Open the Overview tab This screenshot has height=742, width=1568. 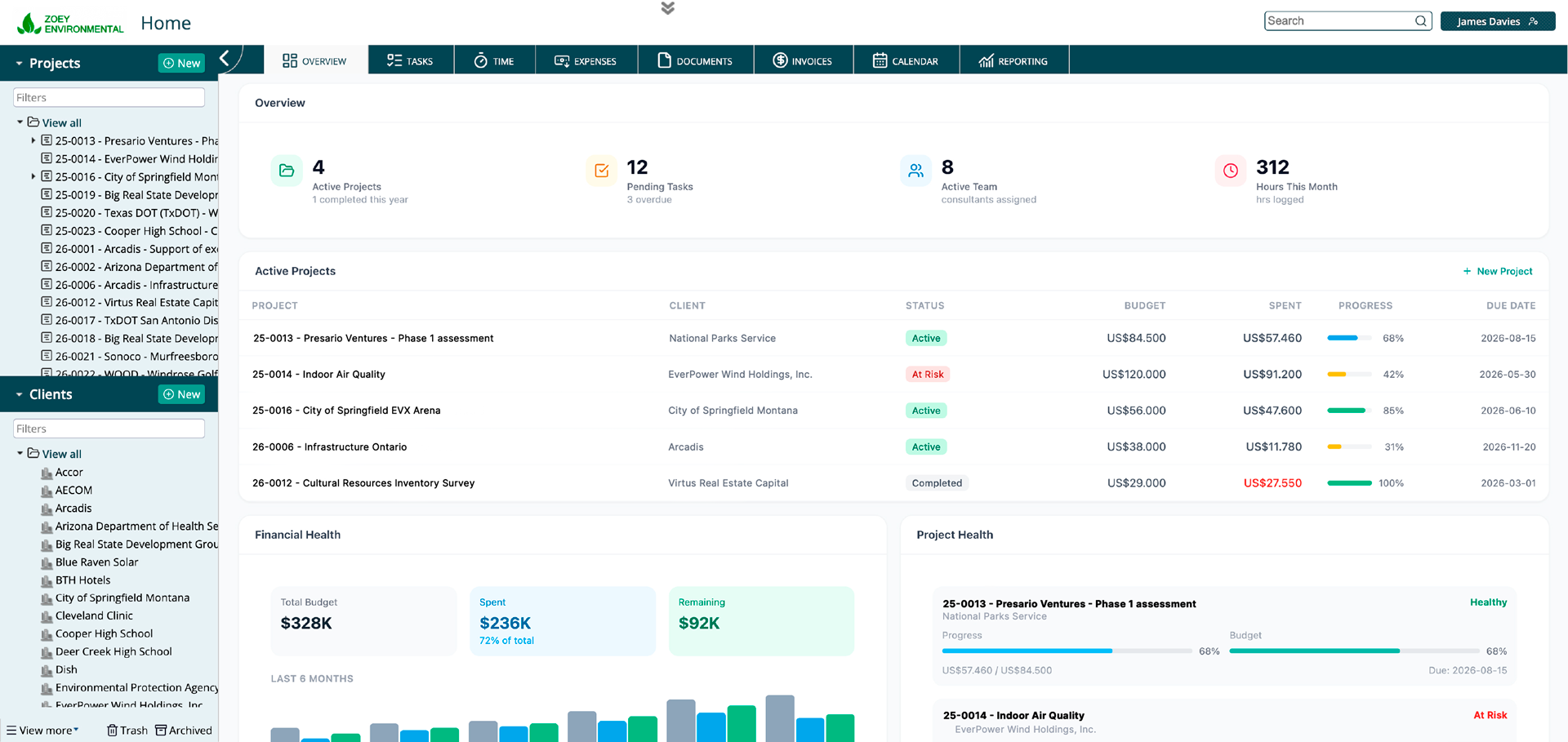314,60
